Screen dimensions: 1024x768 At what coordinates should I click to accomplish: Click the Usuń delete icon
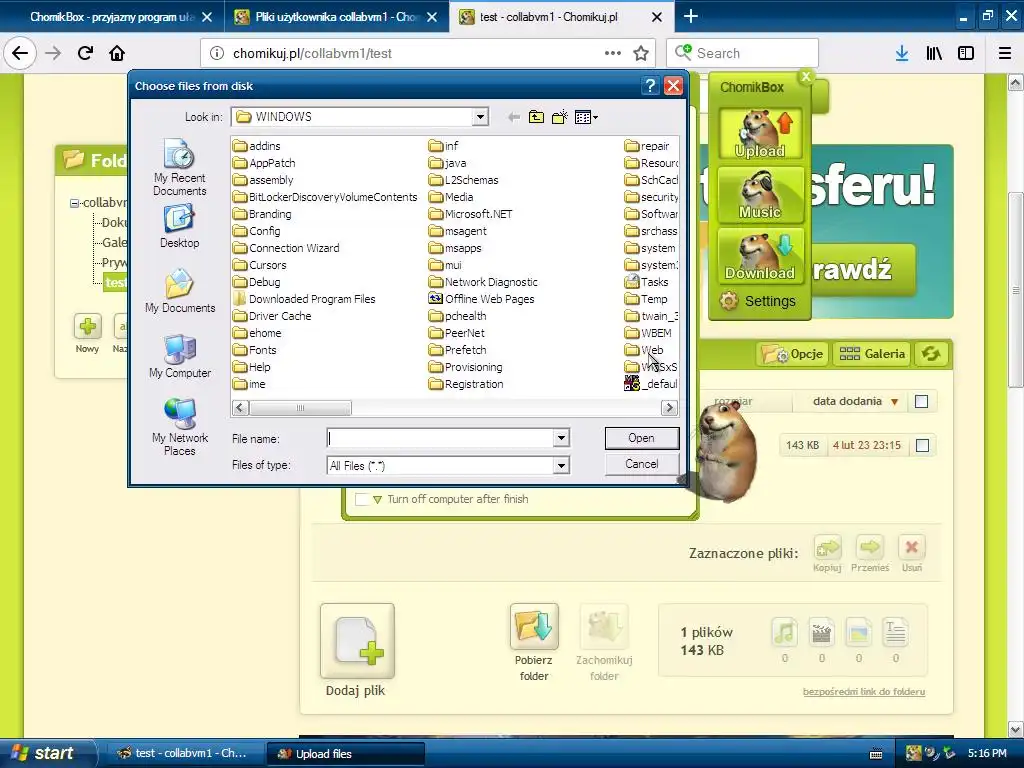pos(912,547)
